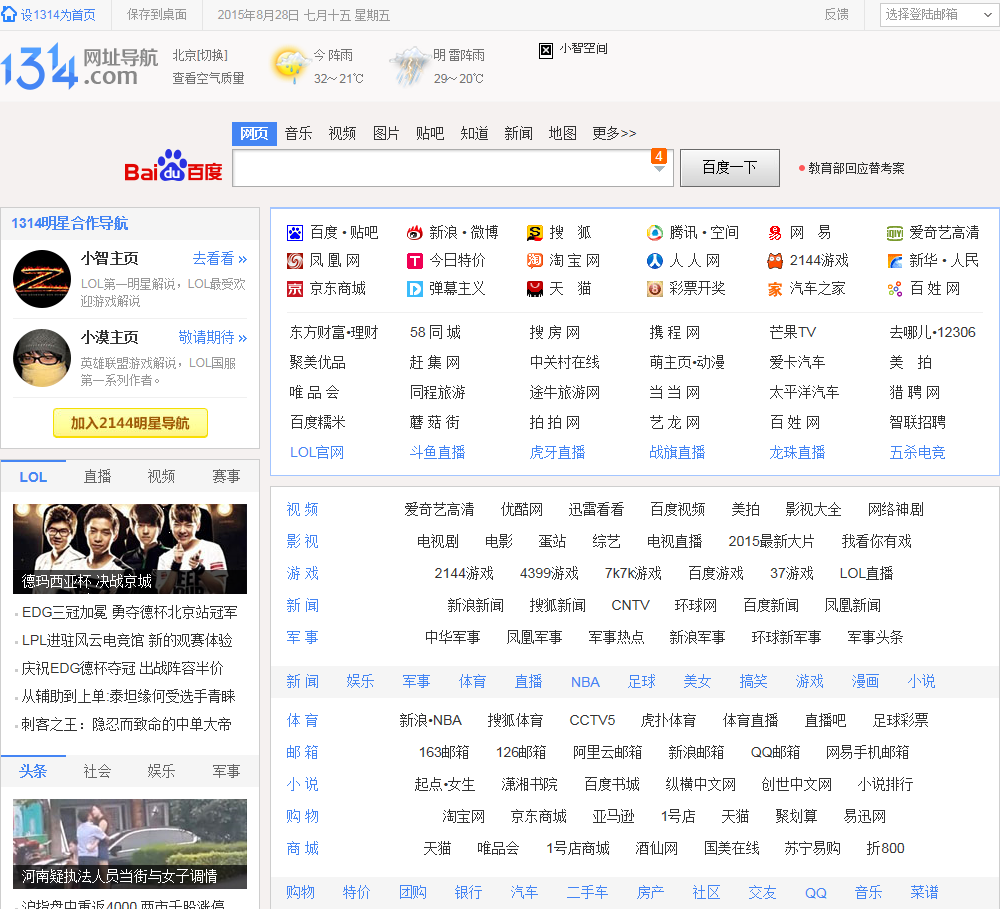
Task: Open Sina Weibo eye icon
Action: [x=415, y=233]
